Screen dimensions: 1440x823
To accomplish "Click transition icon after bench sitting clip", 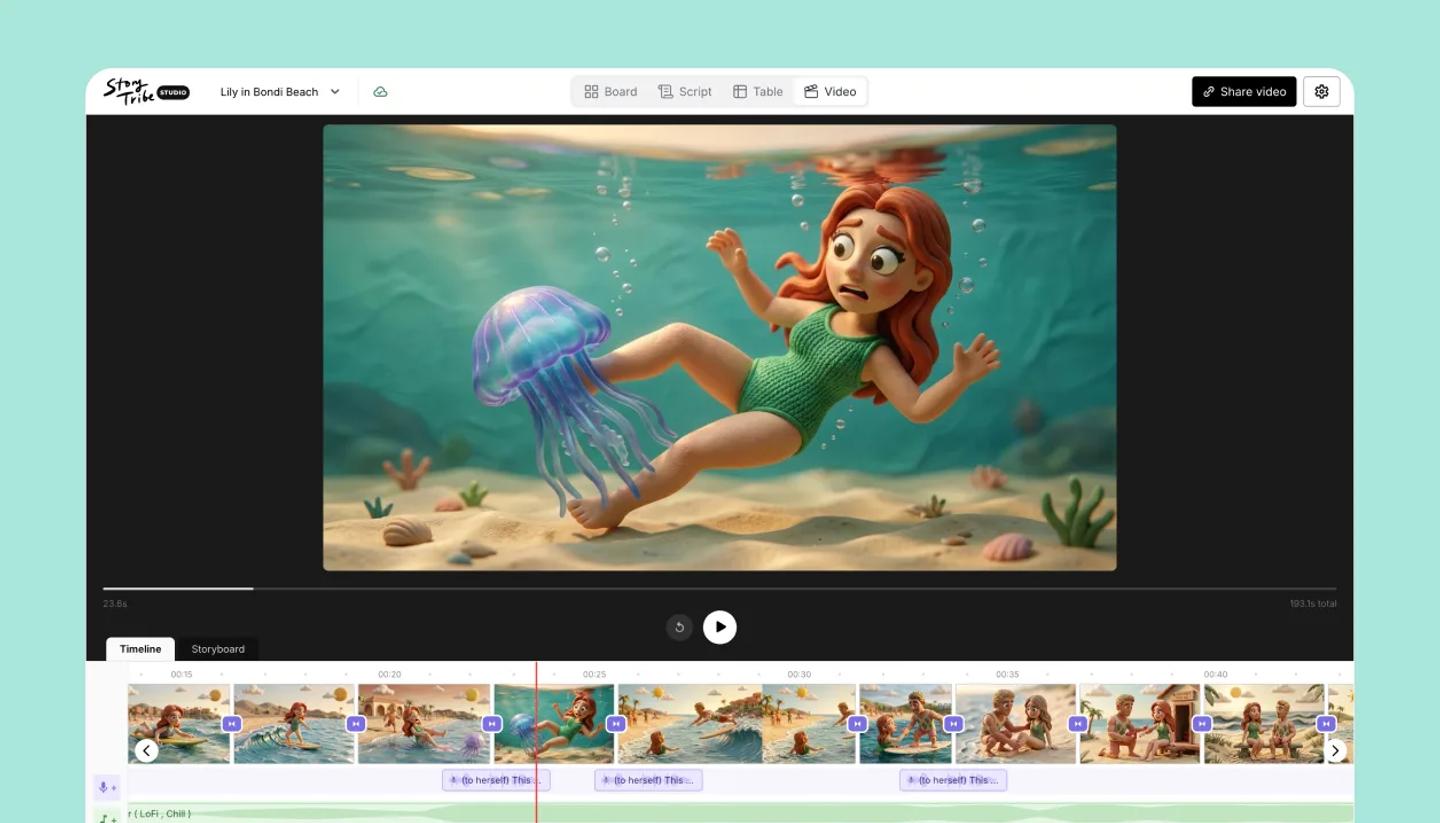I will point(1326,723).
